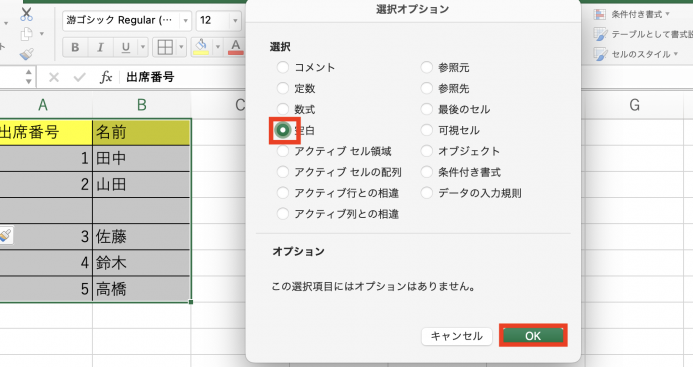Open the font size dropdown
This screenshot has width=693, height=367.
(x=235, y=20)
